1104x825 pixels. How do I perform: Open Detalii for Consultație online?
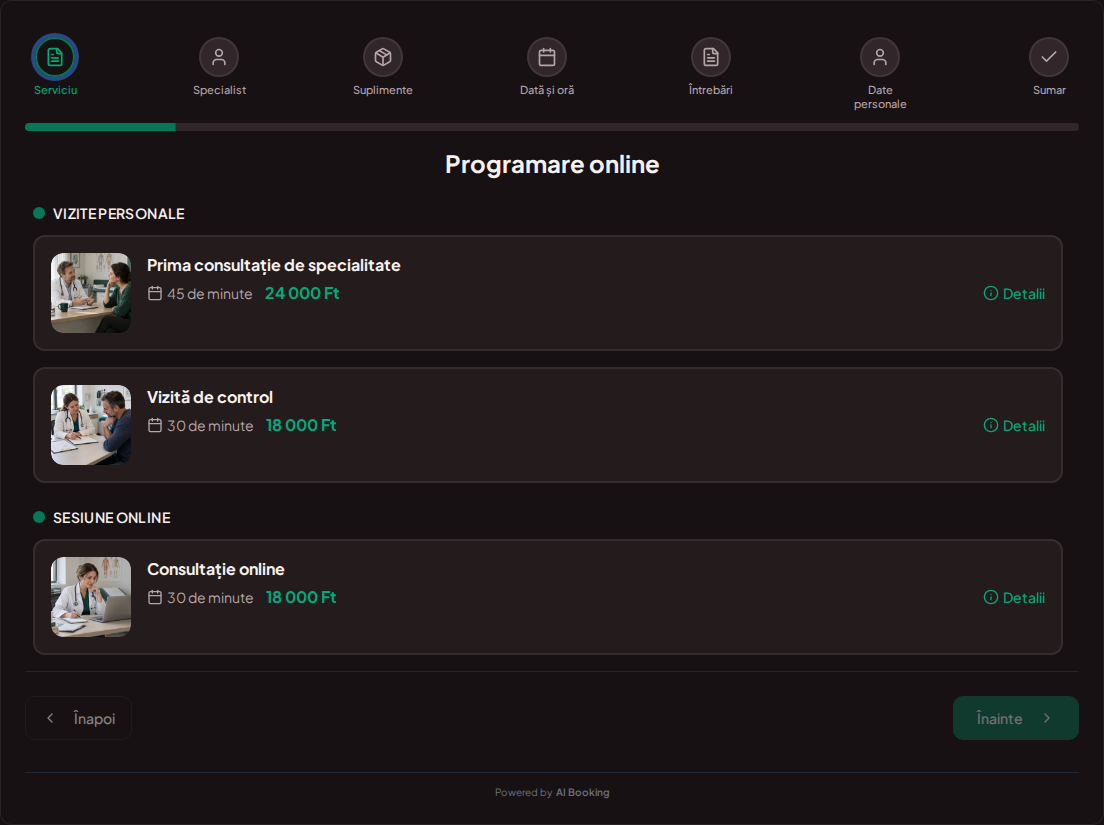point(1014,598)
